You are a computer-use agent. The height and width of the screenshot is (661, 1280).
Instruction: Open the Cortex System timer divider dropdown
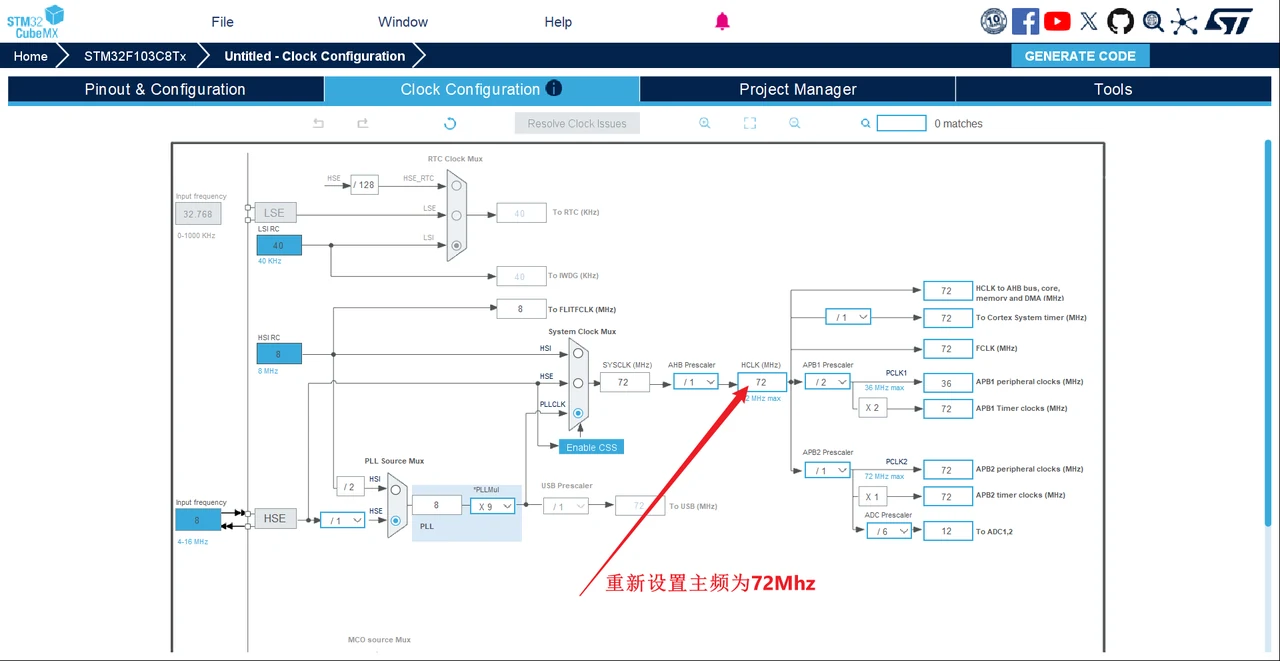pos(848,317)
